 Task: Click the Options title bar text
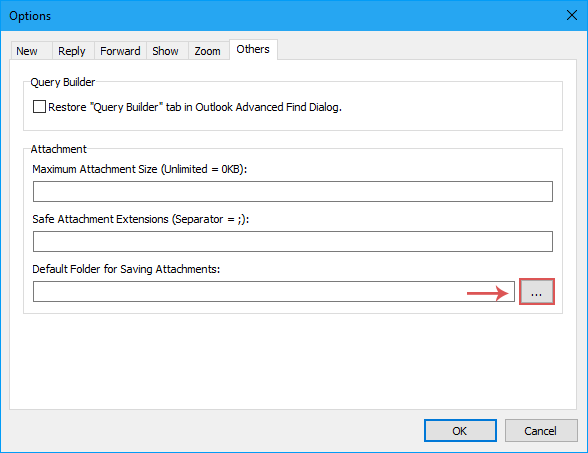point(30,16)
